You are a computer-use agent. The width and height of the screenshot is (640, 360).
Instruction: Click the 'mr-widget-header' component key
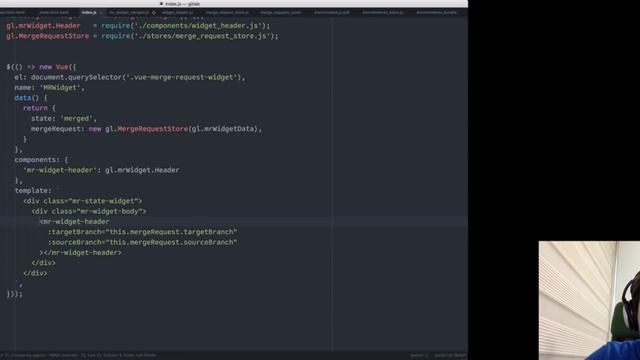pyautogui.click(x=60, y=170)
